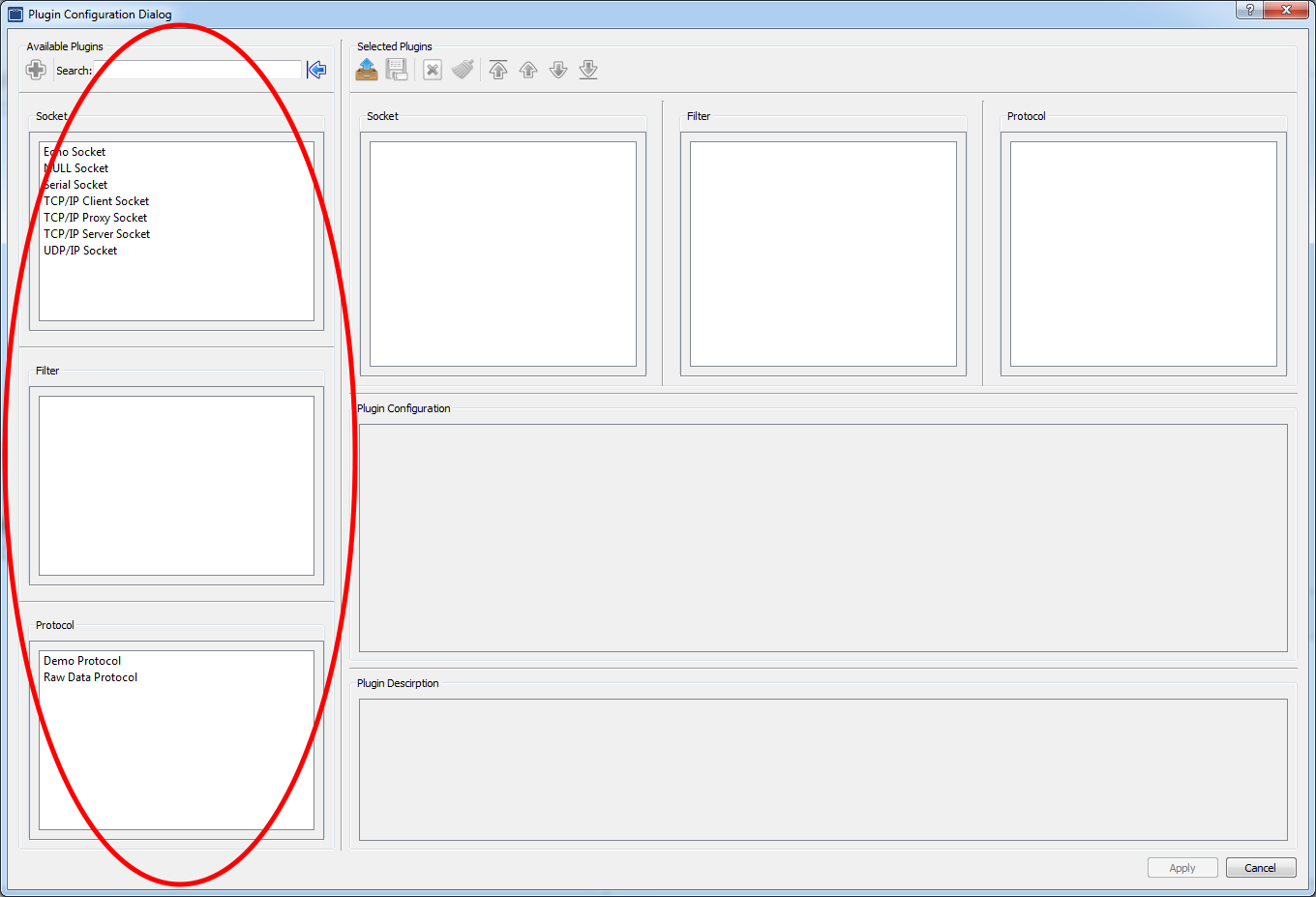Click the move plugin to bottom icon
Viewport: 1316px width, 897px height.
[587, 69]
